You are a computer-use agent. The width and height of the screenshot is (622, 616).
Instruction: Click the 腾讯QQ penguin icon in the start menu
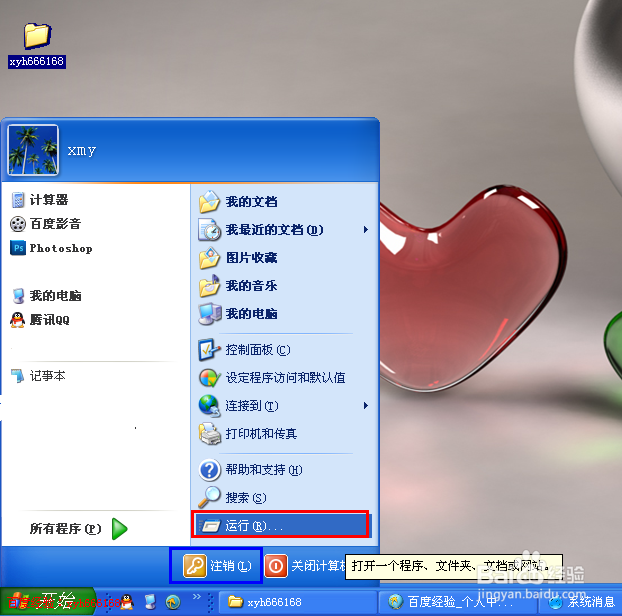[17, 320]
